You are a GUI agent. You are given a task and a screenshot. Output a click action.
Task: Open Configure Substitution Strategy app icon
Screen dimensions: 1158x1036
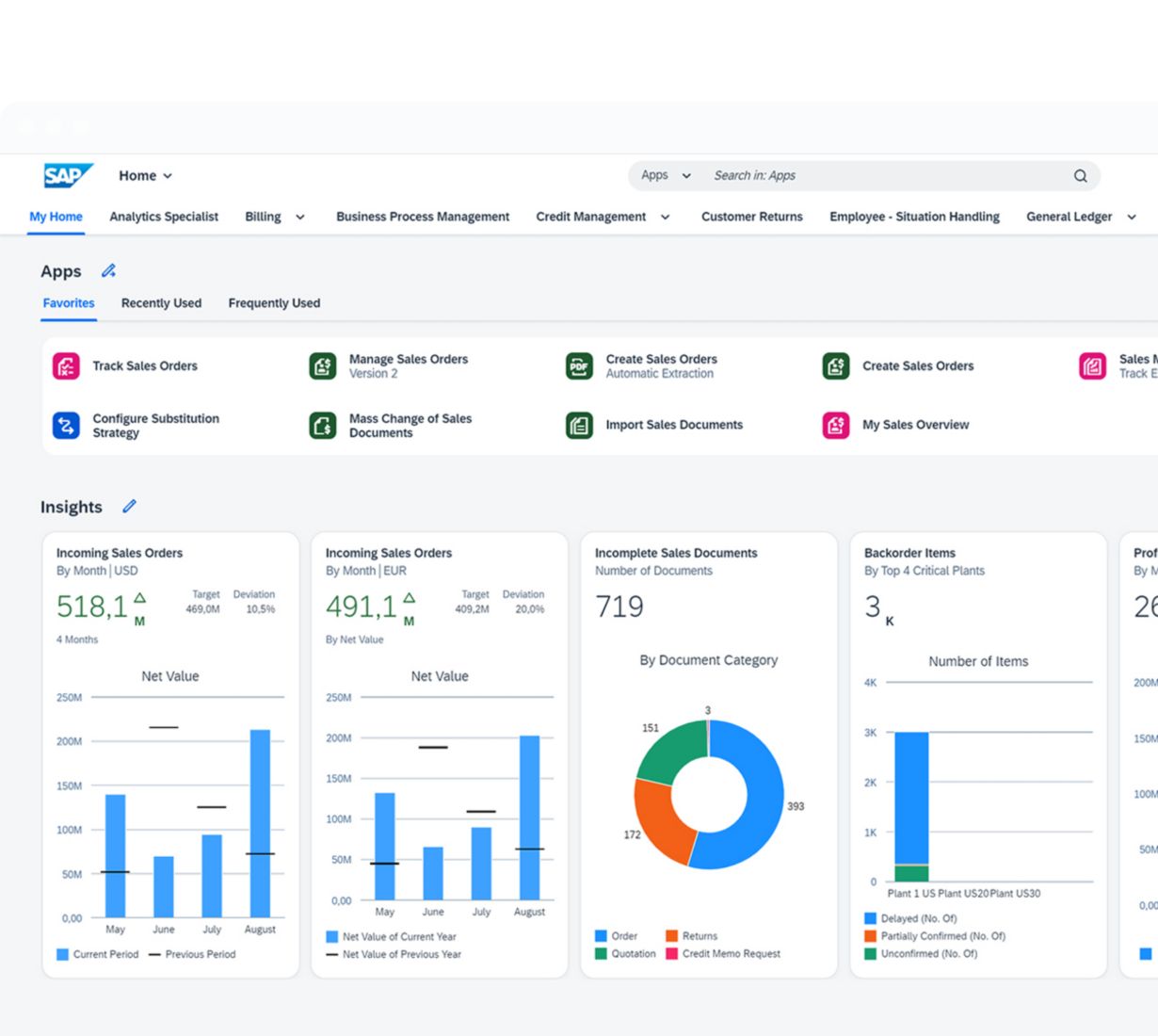click(66, 426)
